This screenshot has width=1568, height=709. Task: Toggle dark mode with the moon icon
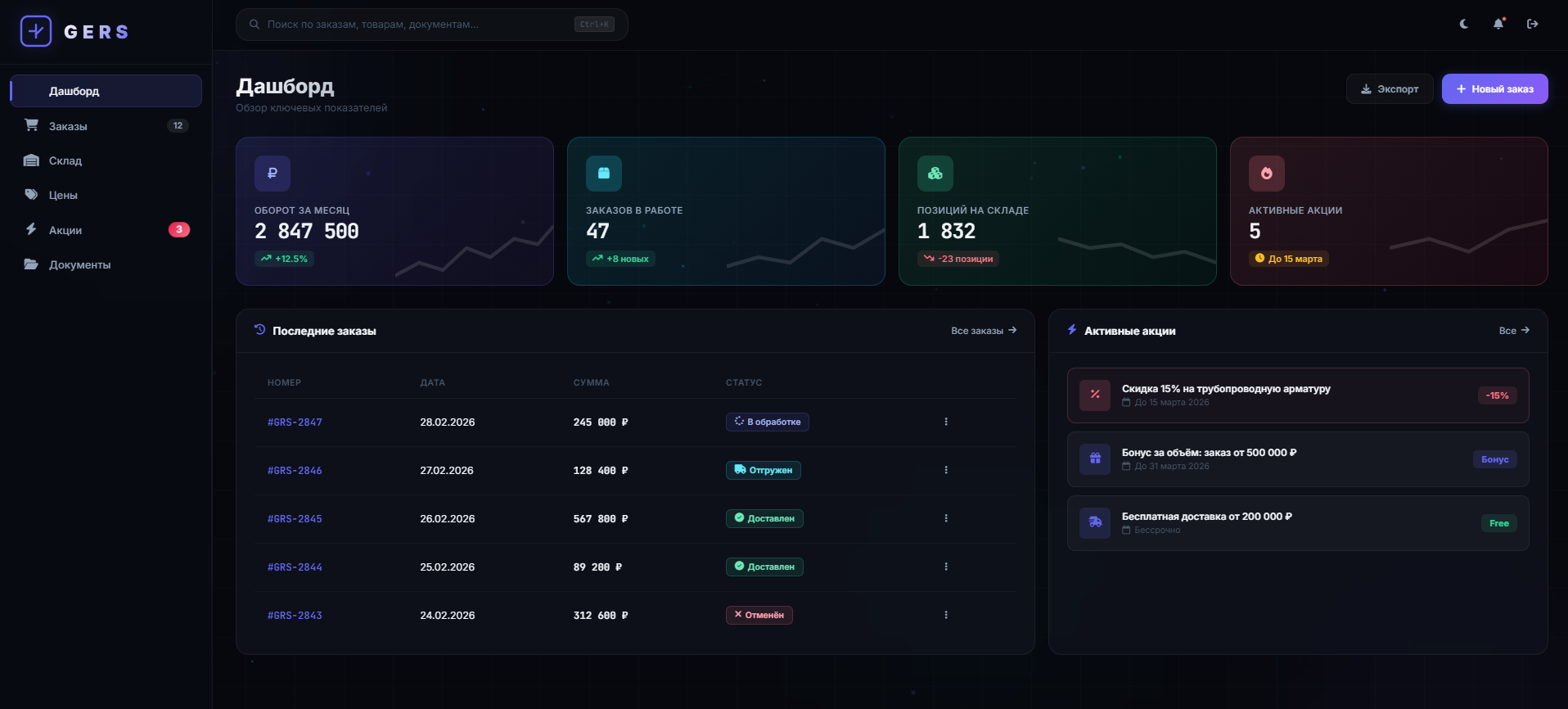point(1464,24)
